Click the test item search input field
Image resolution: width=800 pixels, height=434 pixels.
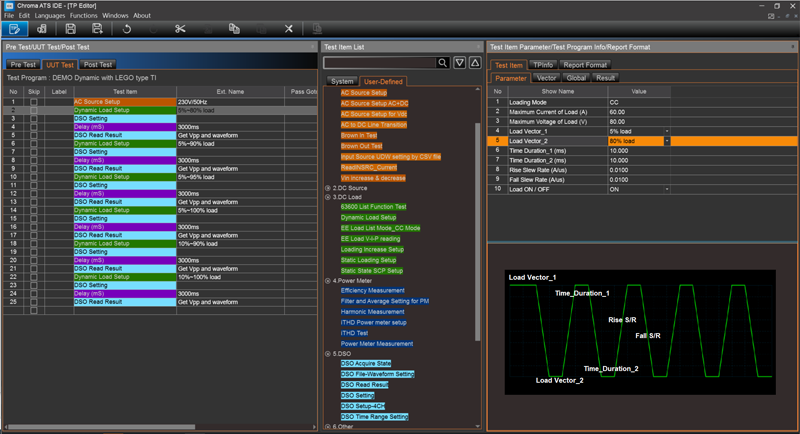click(378, 63)
